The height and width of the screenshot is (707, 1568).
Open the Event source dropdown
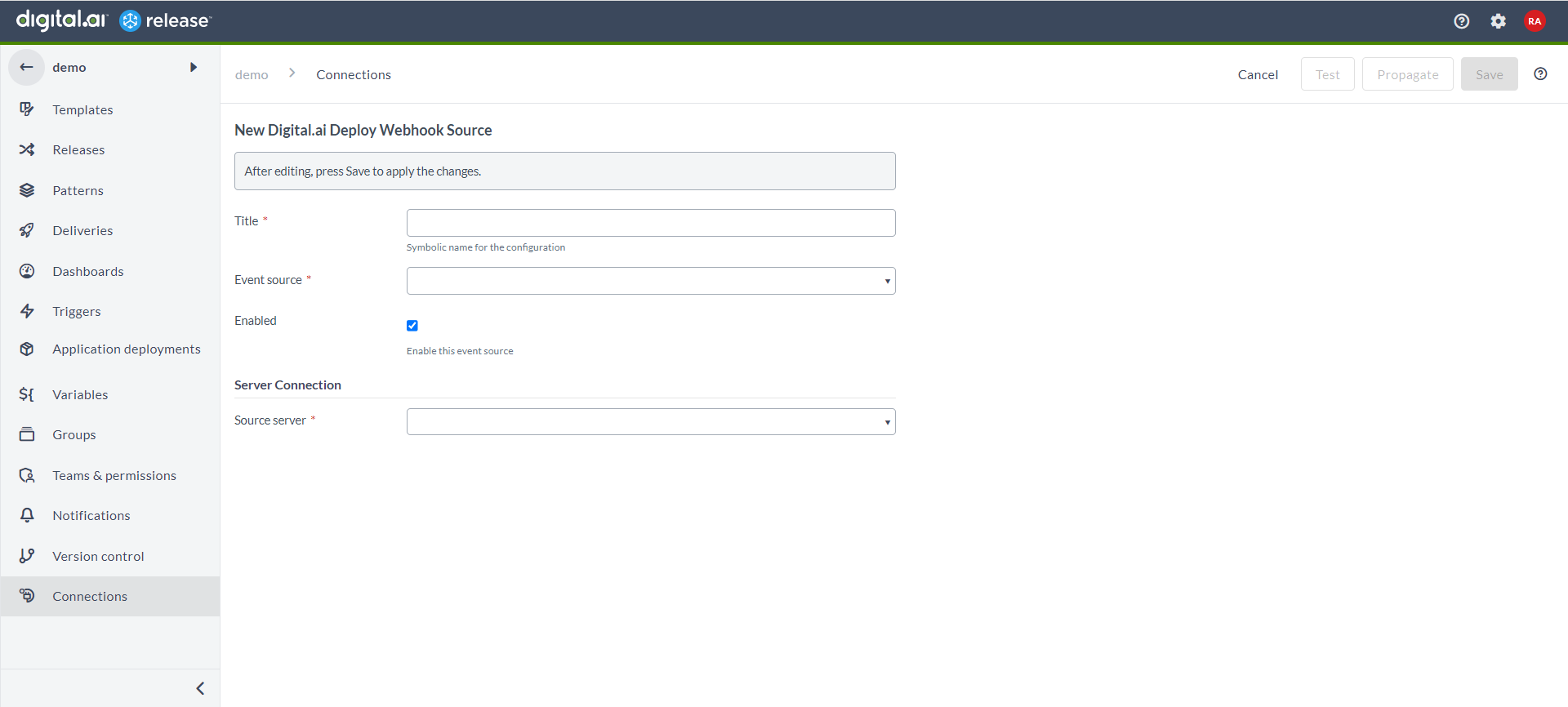click(x=651, y=281)
